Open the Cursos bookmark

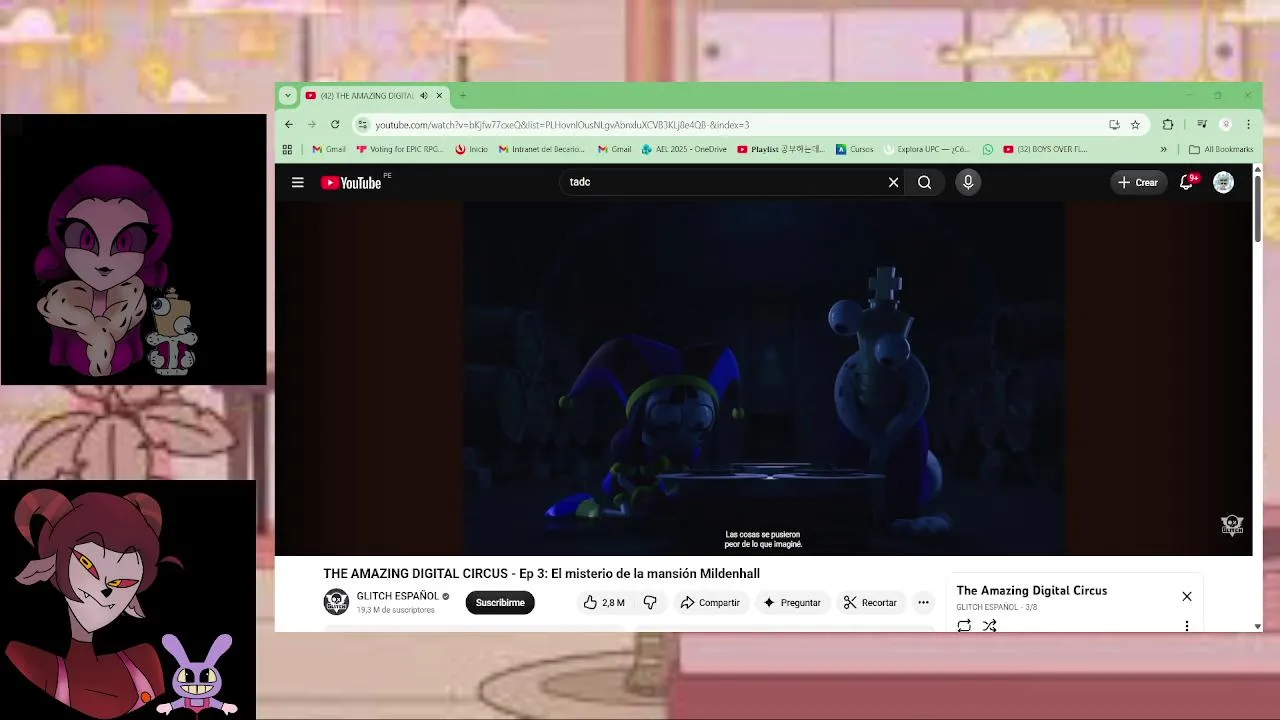pyautogui.click(x=855, y=149)
